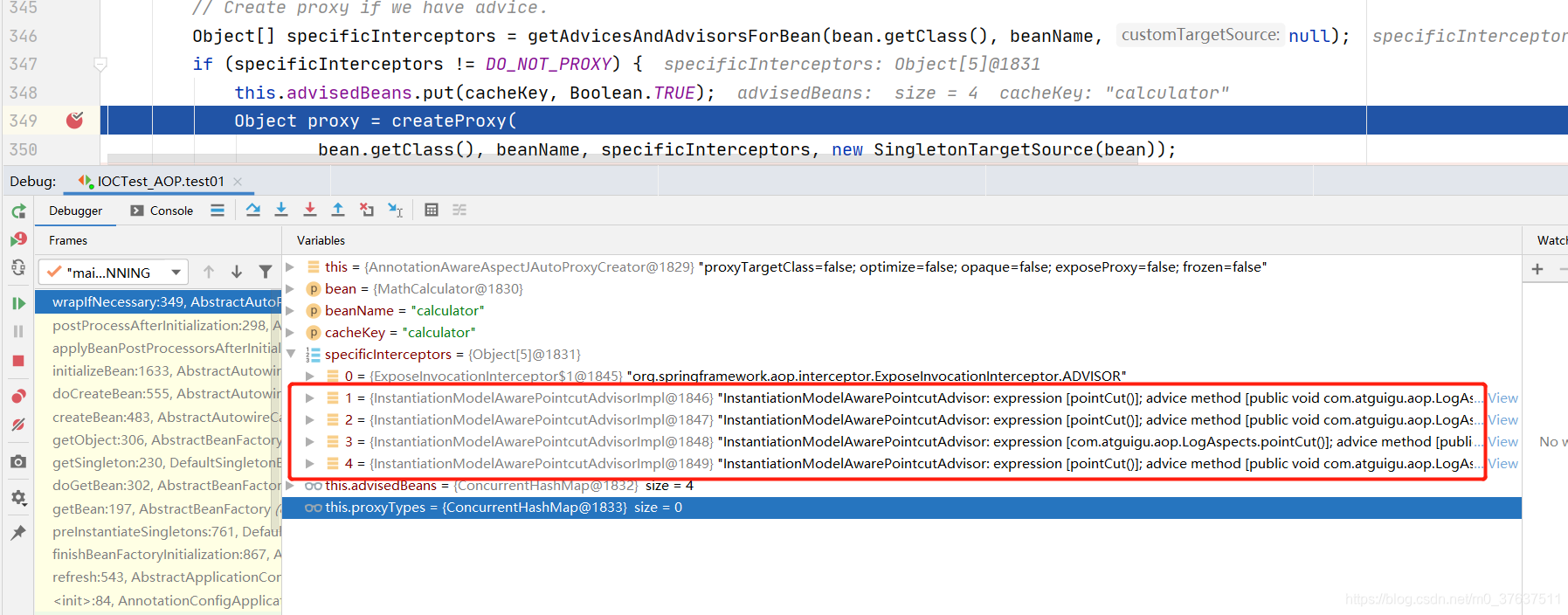Viewport: 1568px width, 615px height.
Task: Pin the debug tab
Action: tap(18, 533)
